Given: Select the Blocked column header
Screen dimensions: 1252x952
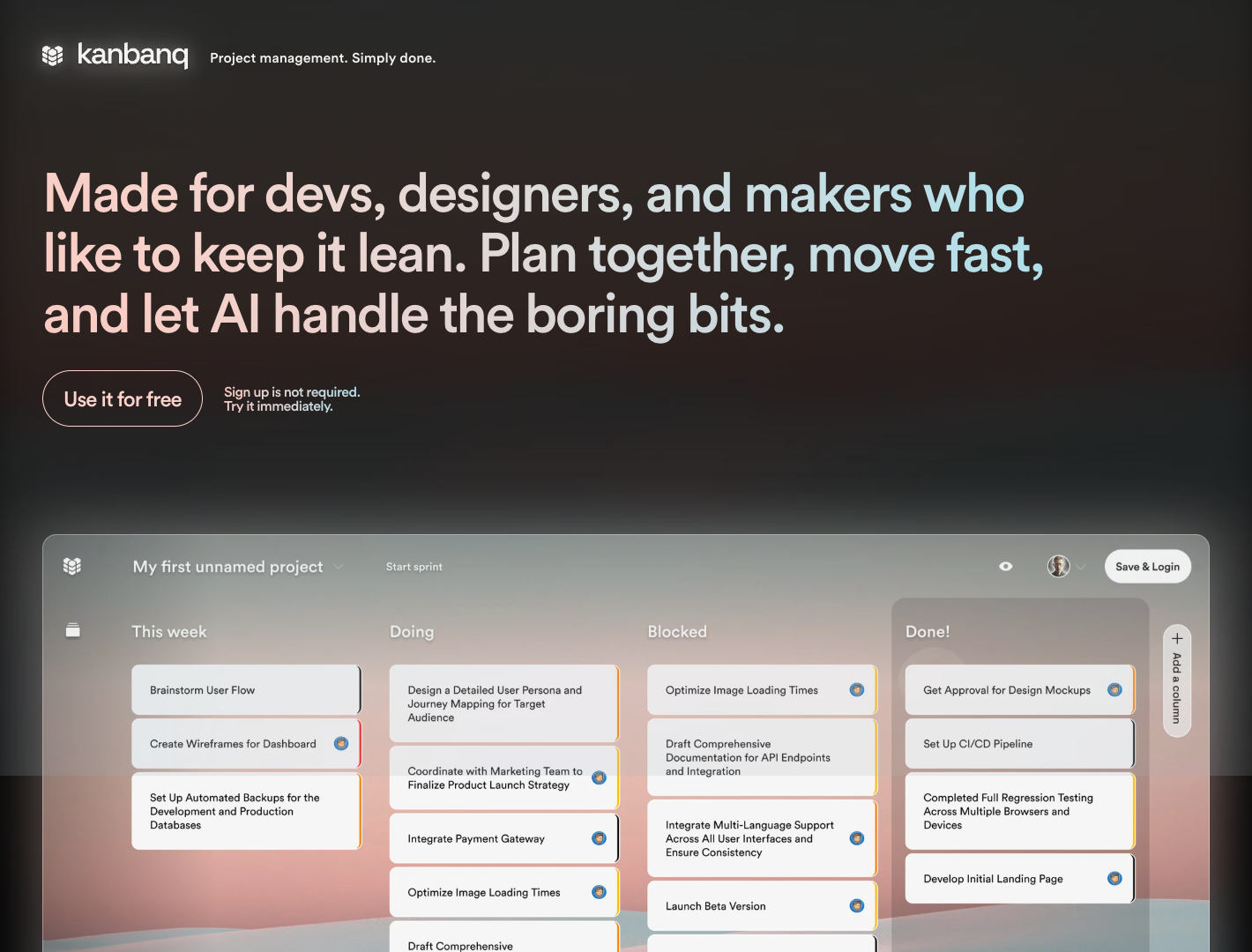Looking at the screenshot, I should tap(677, 631).
